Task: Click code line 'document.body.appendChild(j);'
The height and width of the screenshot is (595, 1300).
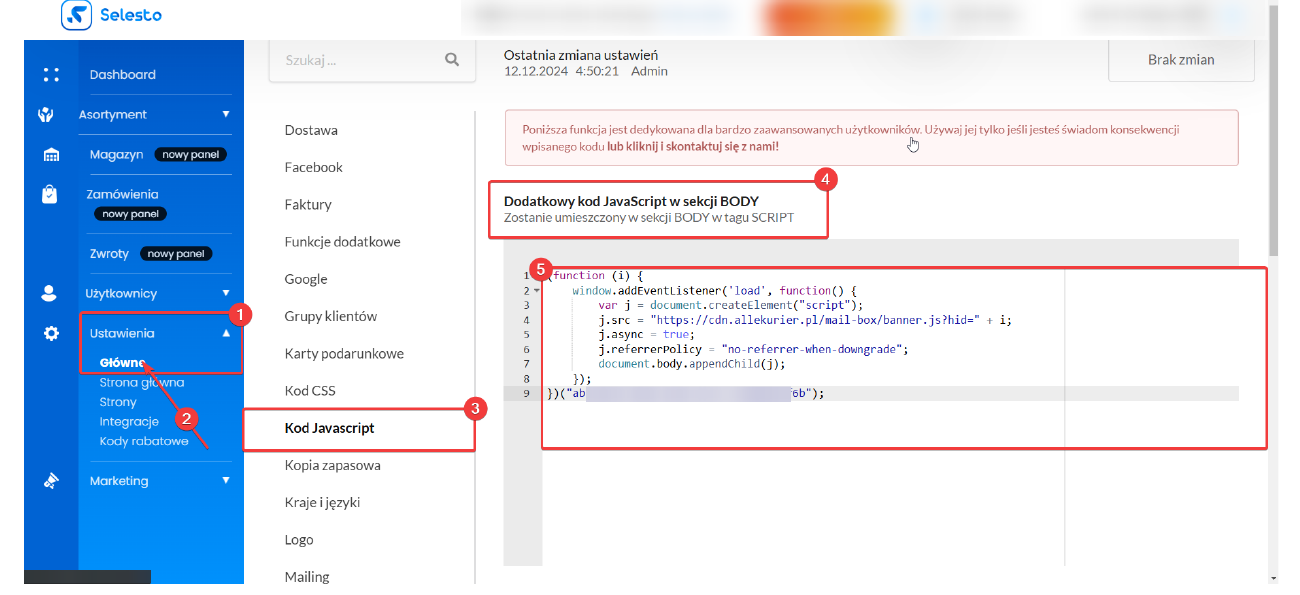Action: point(692,364)
